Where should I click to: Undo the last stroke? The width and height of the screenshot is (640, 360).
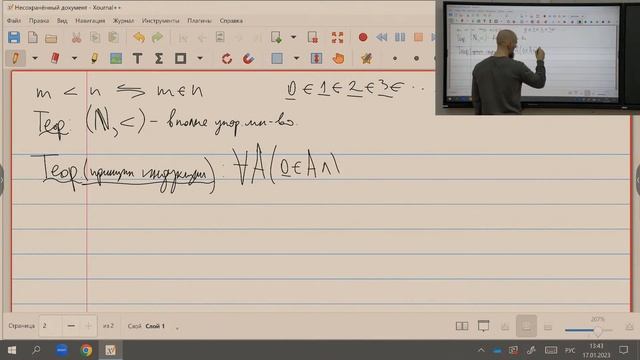[x=139, y=38]
